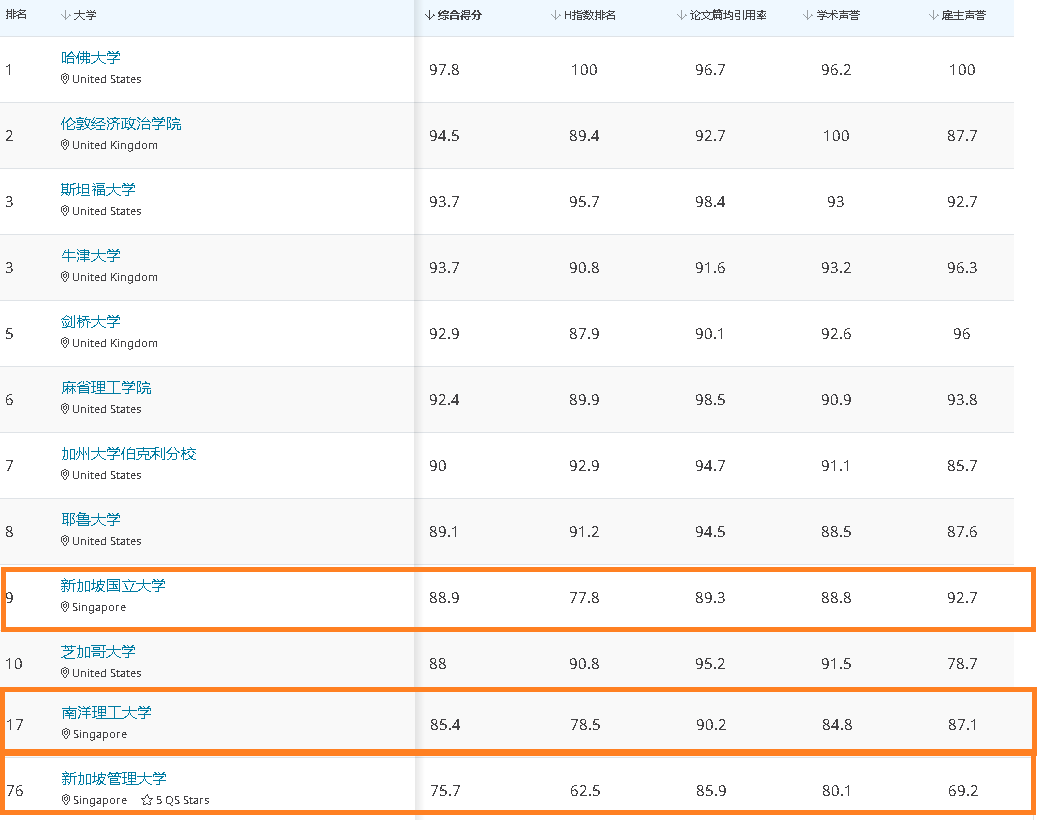The height and width of the screenshot is (820, 1039).
Task: Sort by 论文篇均引用率 arrow icon
Action: pyautogui.click(x=682, y=15)
